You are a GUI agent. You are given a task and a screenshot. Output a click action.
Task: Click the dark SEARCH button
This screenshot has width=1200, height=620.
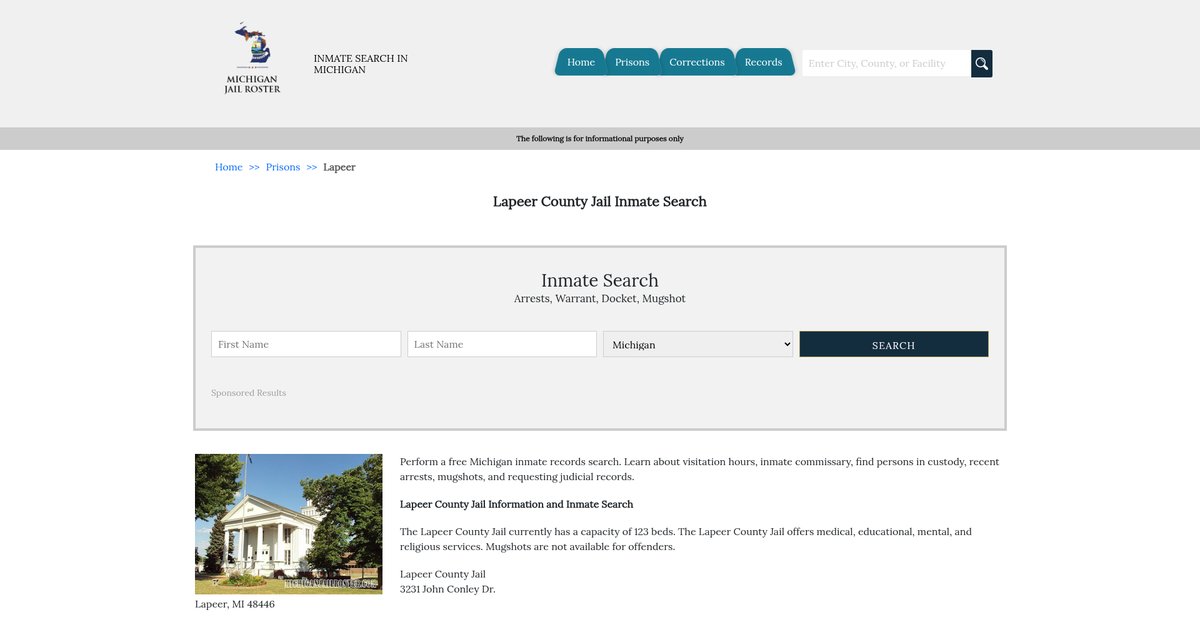894,344
